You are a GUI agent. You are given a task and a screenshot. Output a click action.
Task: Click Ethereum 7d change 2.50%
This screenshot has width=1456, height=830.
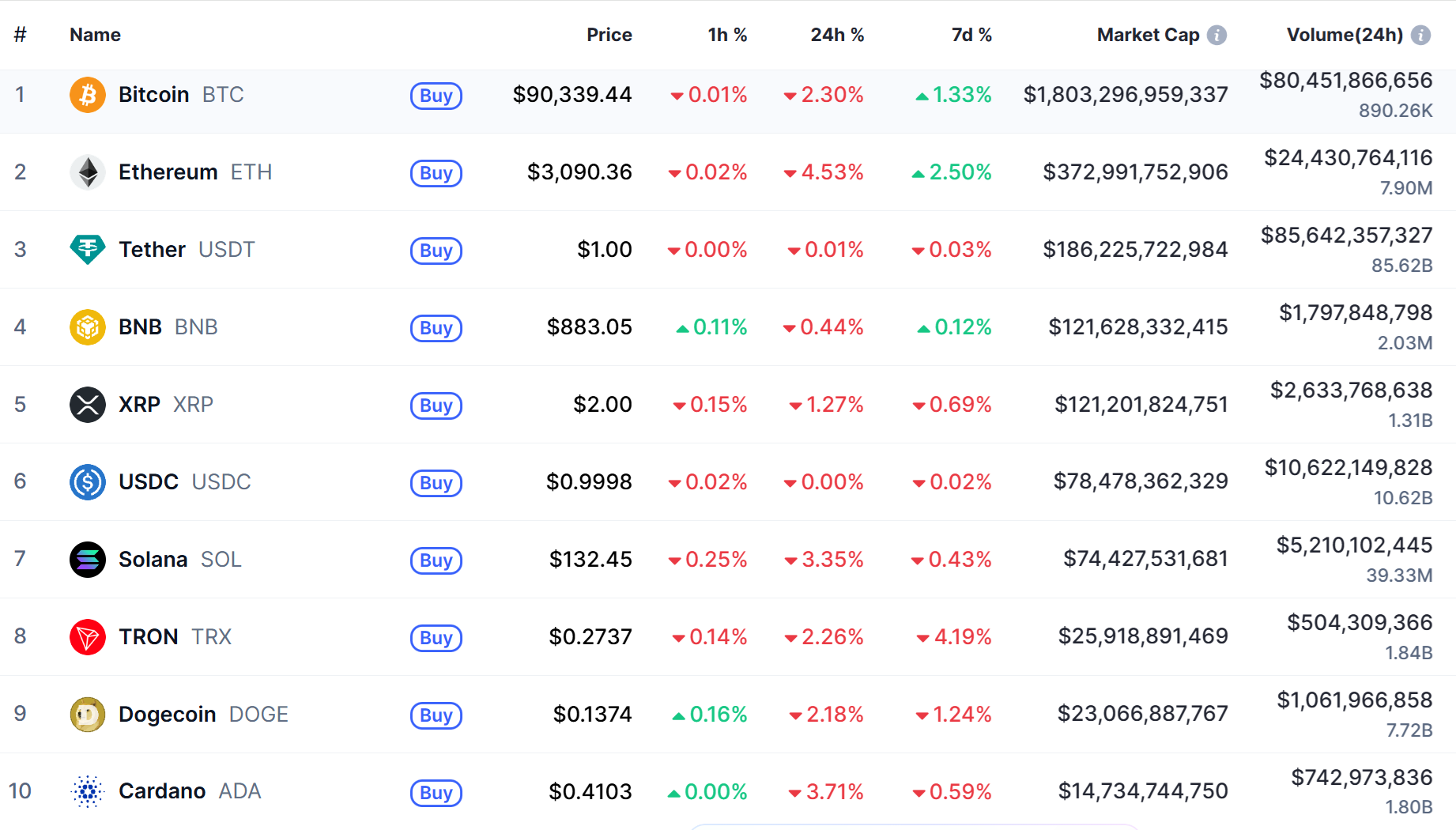pos(952,172)
